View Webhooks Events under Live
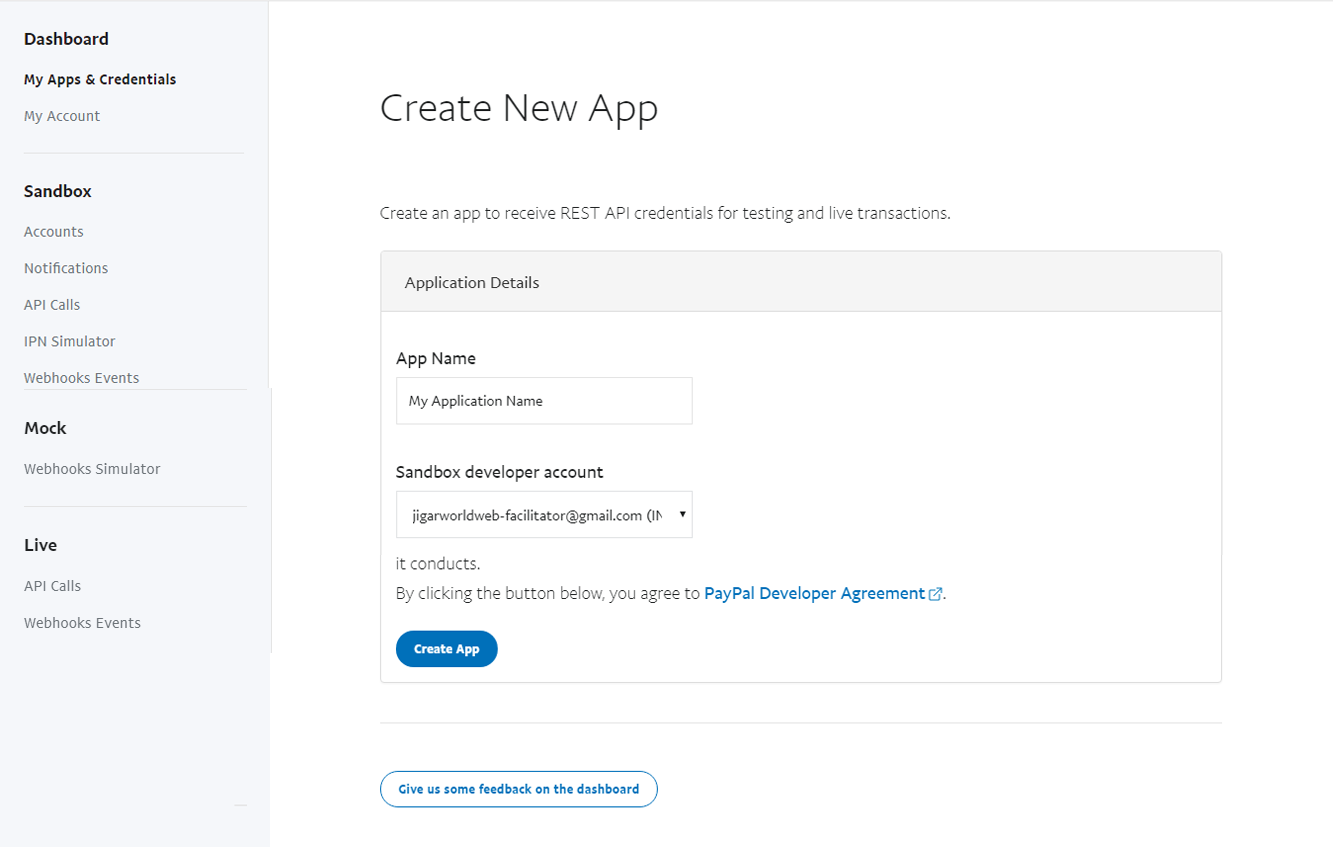1333x847 pixels. (82, 623)
